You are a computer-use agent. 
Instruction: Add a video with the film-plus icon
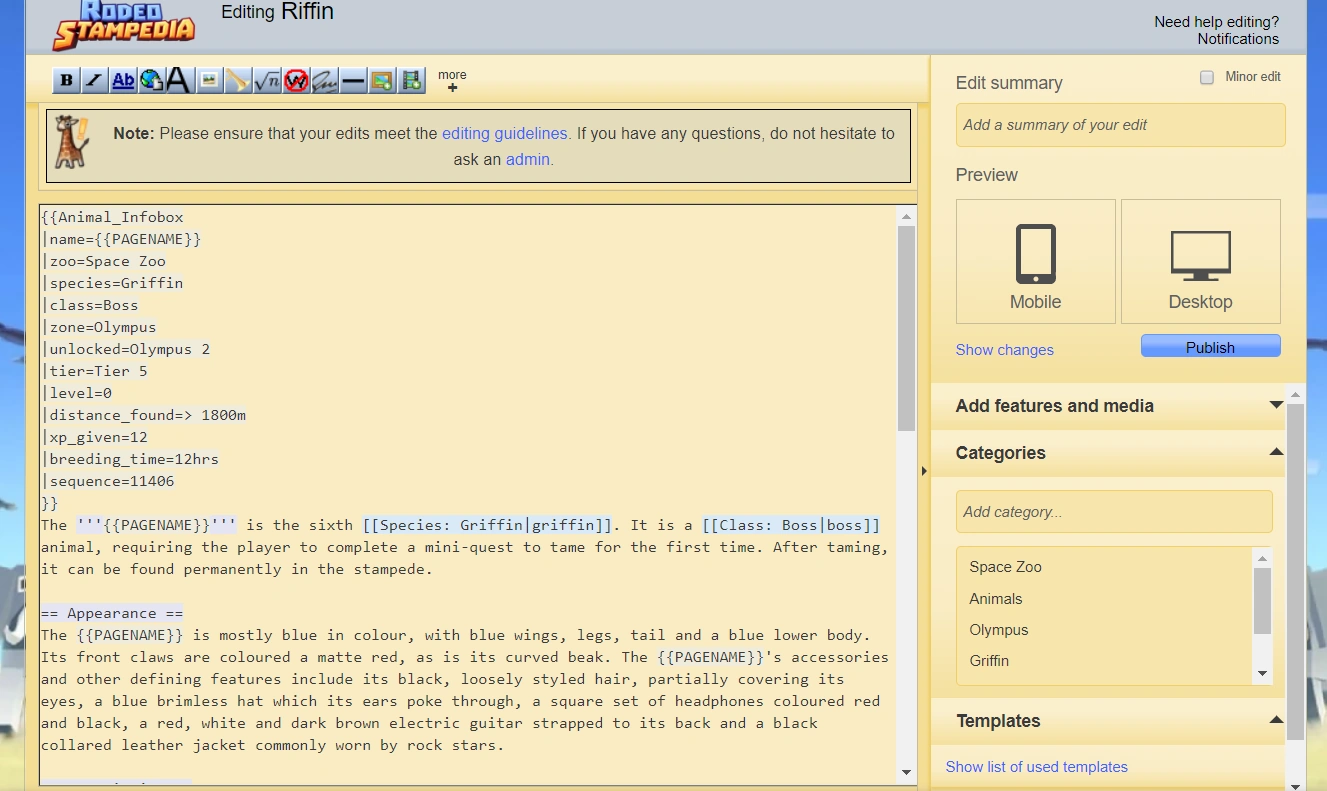[412, 81]
